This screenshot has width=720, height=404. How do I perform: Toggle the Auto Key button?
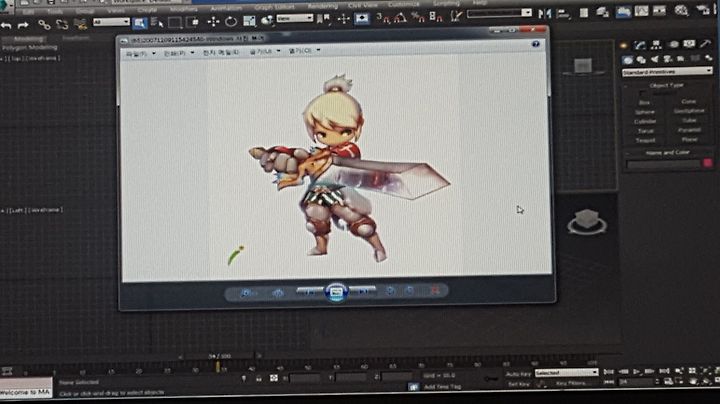(x=518, y=374)
